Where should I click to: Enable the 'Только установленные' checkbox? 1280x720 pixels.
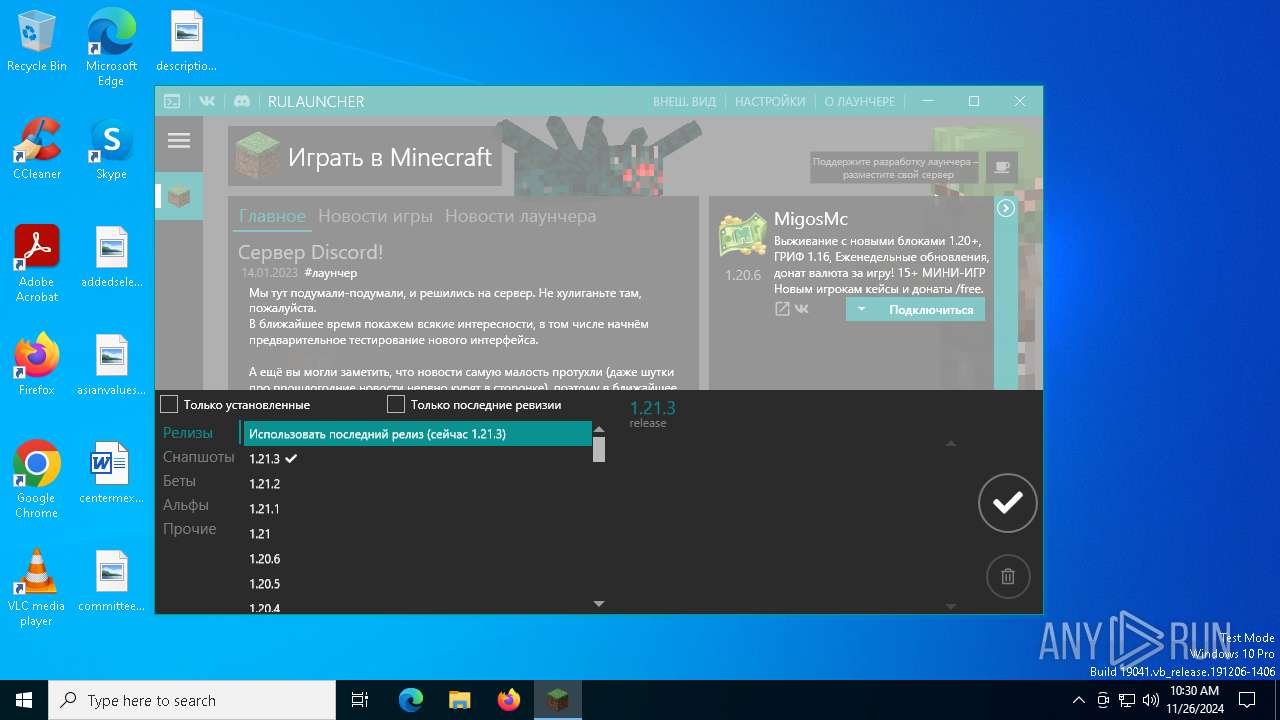pyautogui.click(x=169, y=404)
